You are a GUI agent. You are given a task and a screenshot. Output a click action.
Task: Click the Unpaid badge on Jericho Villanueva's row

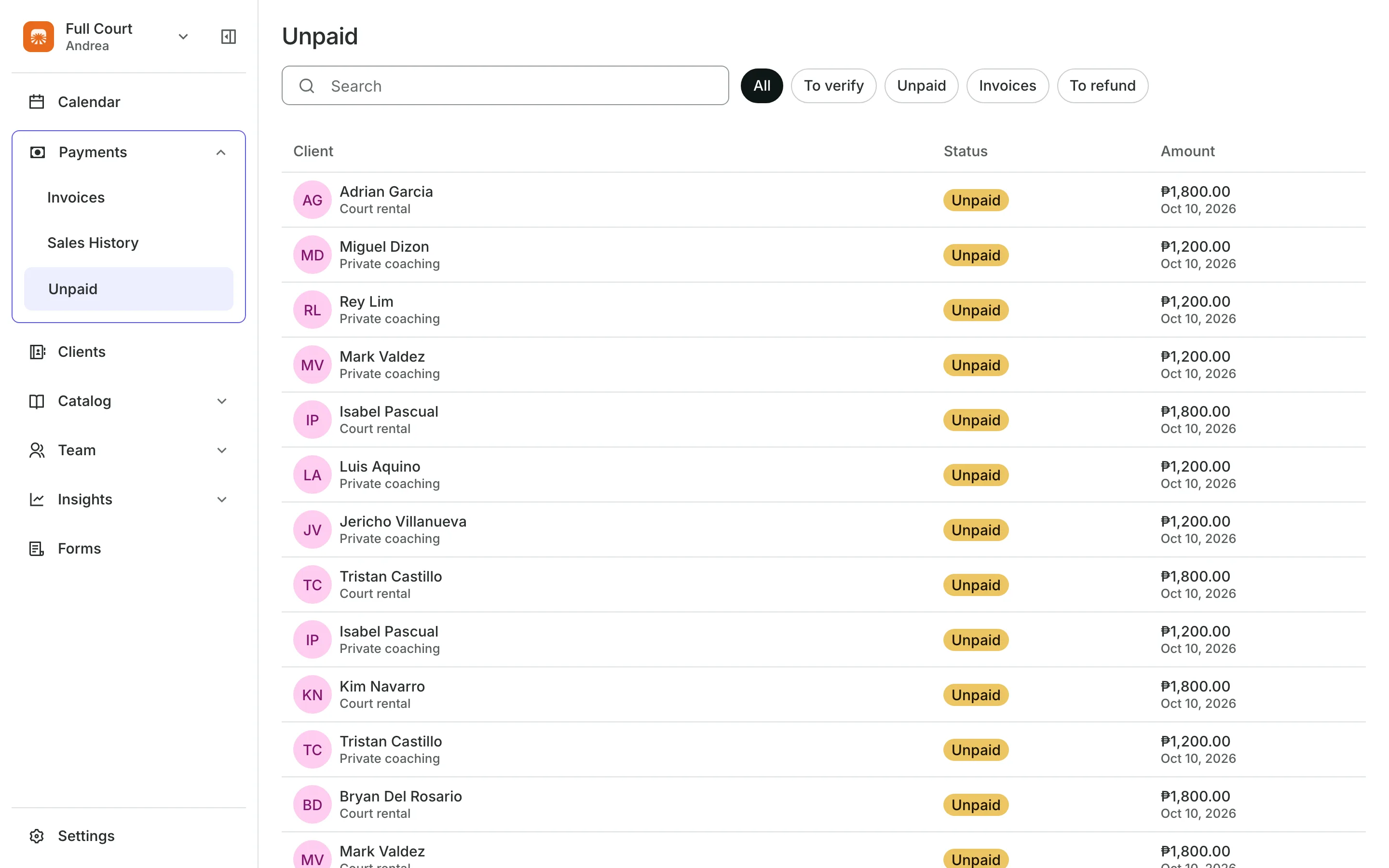(976, 530)
